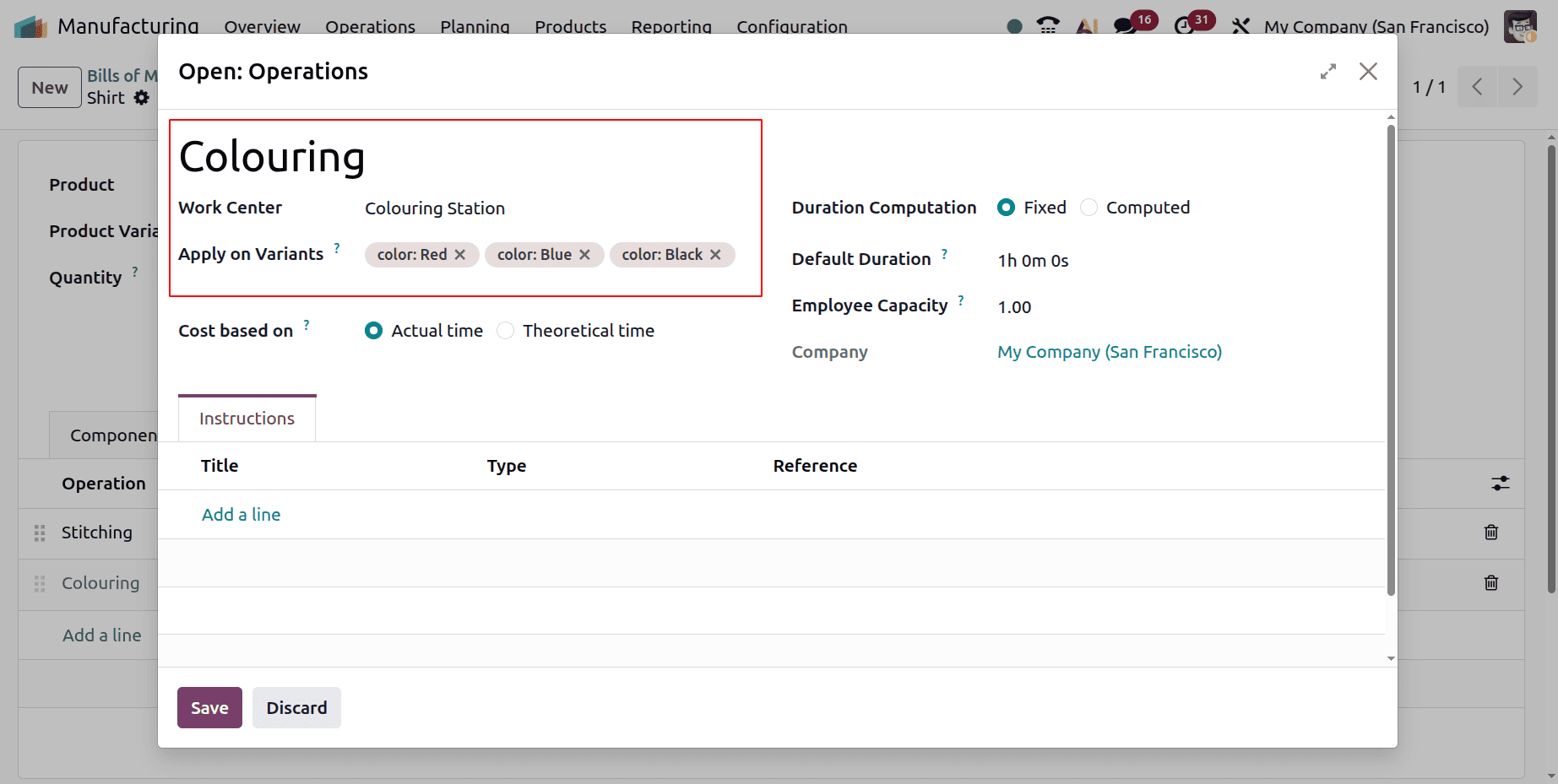Open the Colouring operation row in list
This screenshot has width=1558, height=784.
pyautogui.click(x=100, y=583)
